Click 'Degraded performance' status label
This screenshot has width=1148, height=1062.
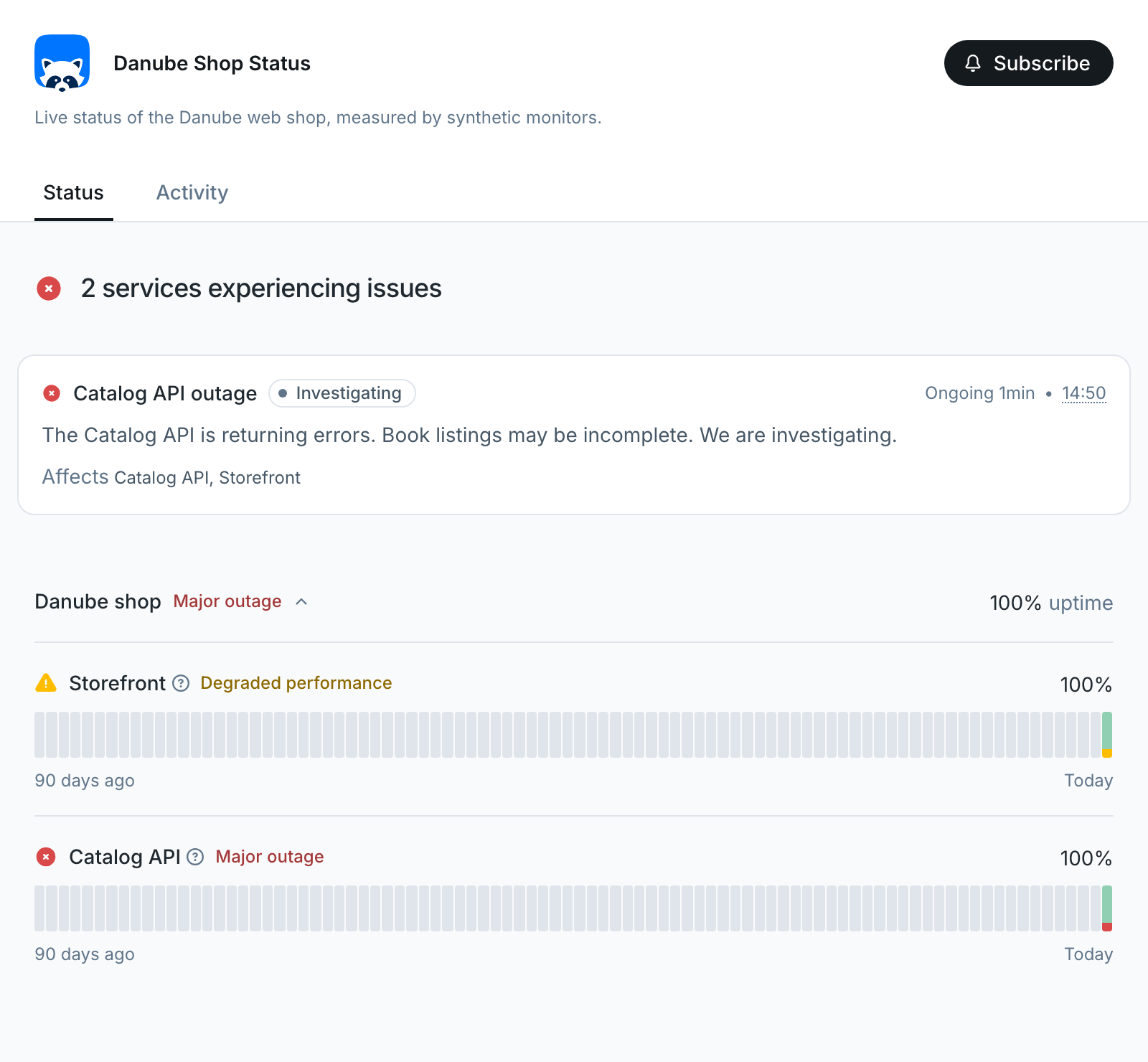pyautogui.click(x=296, y=683)
